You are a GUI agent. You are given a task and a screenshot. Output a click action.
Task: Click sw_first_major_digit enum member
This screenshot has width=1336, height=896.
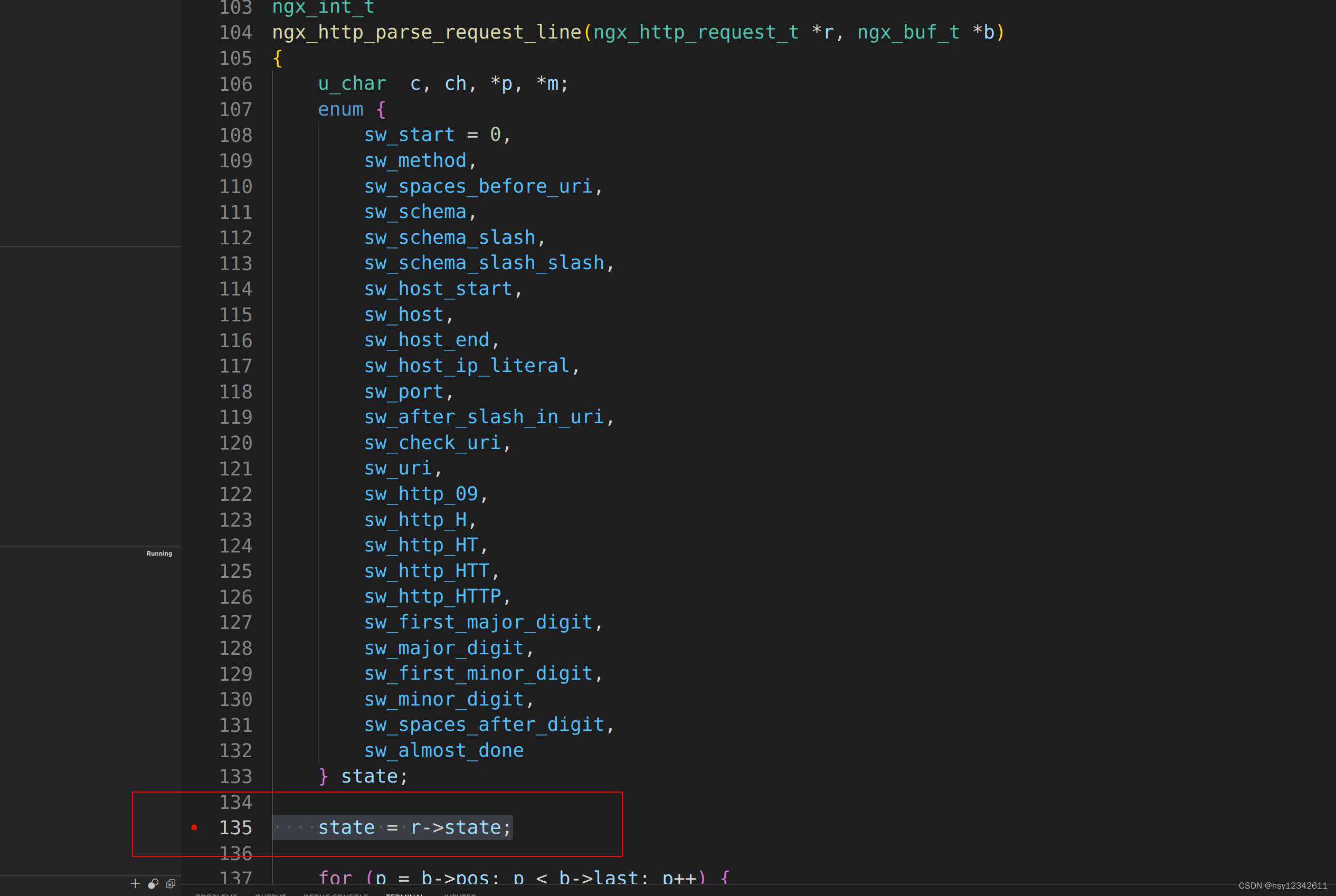pos(478,622)
